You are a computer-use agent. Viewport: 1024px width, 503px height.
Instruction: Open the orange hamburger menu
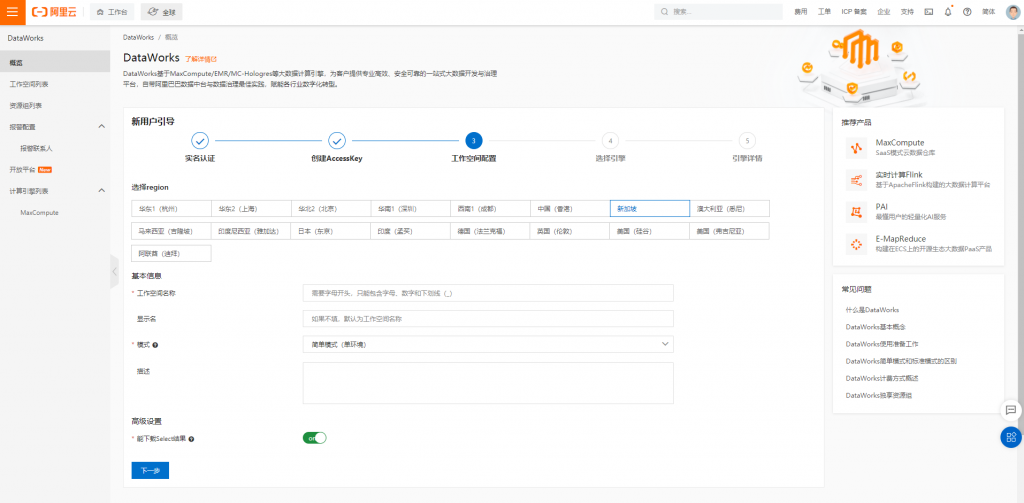point(12,12)
